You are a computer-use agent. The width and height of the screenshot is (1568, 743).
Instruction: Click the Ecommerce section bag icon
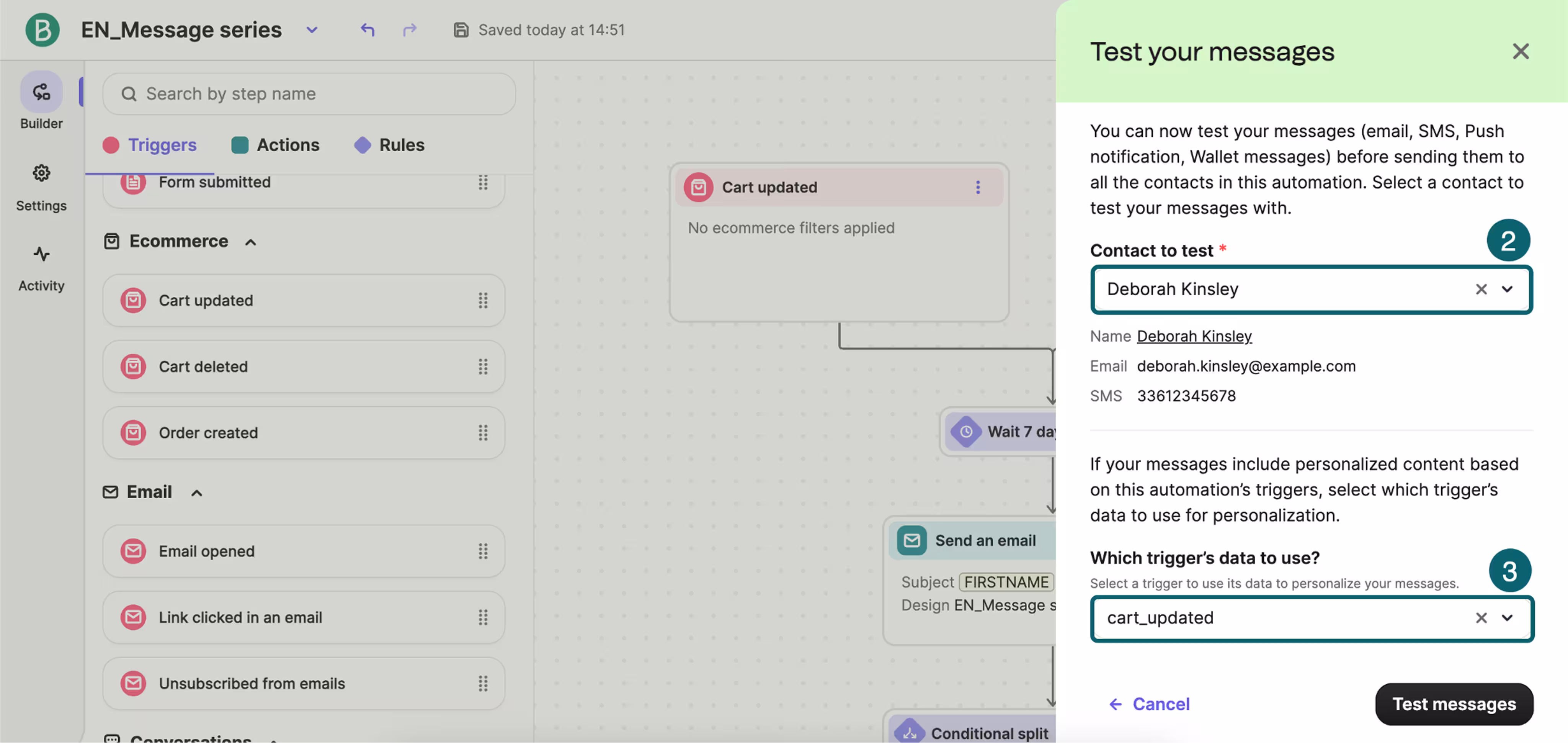111,241
